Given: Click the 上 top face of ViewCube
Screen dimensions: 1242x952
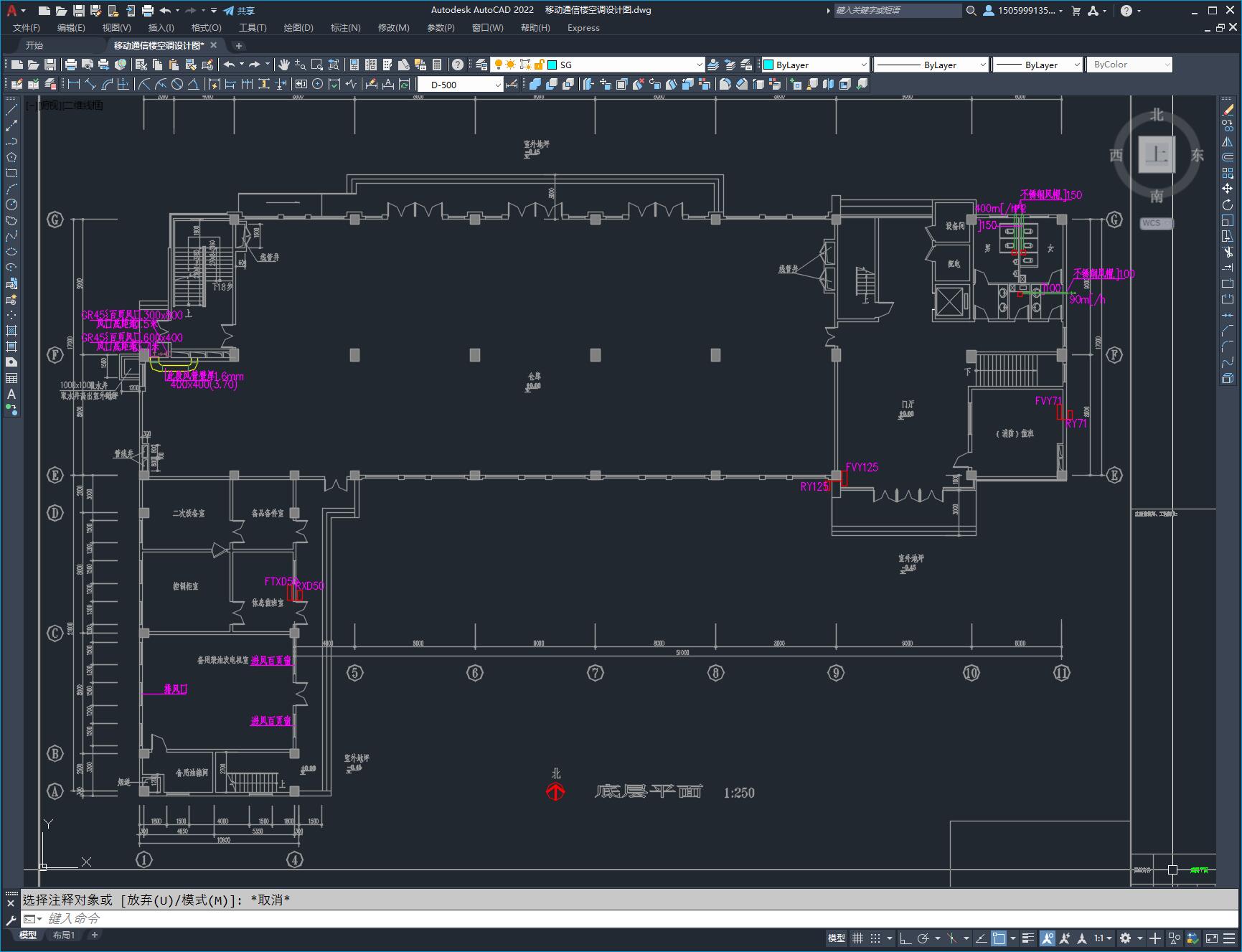Looking at the screenshot, I should coord(1157,155).
